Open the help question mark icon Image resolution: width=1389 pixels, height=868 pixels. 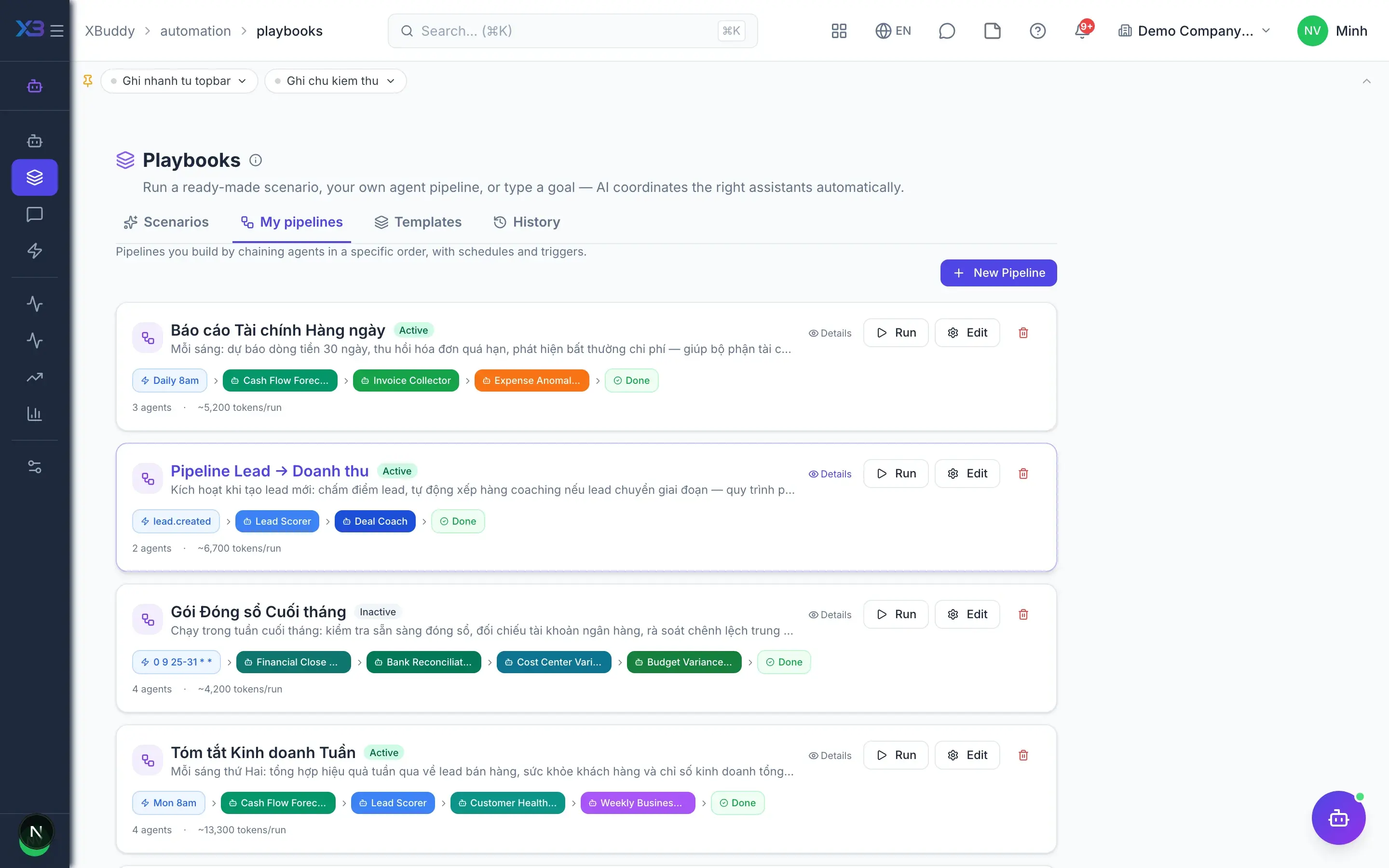point(1037,31)
